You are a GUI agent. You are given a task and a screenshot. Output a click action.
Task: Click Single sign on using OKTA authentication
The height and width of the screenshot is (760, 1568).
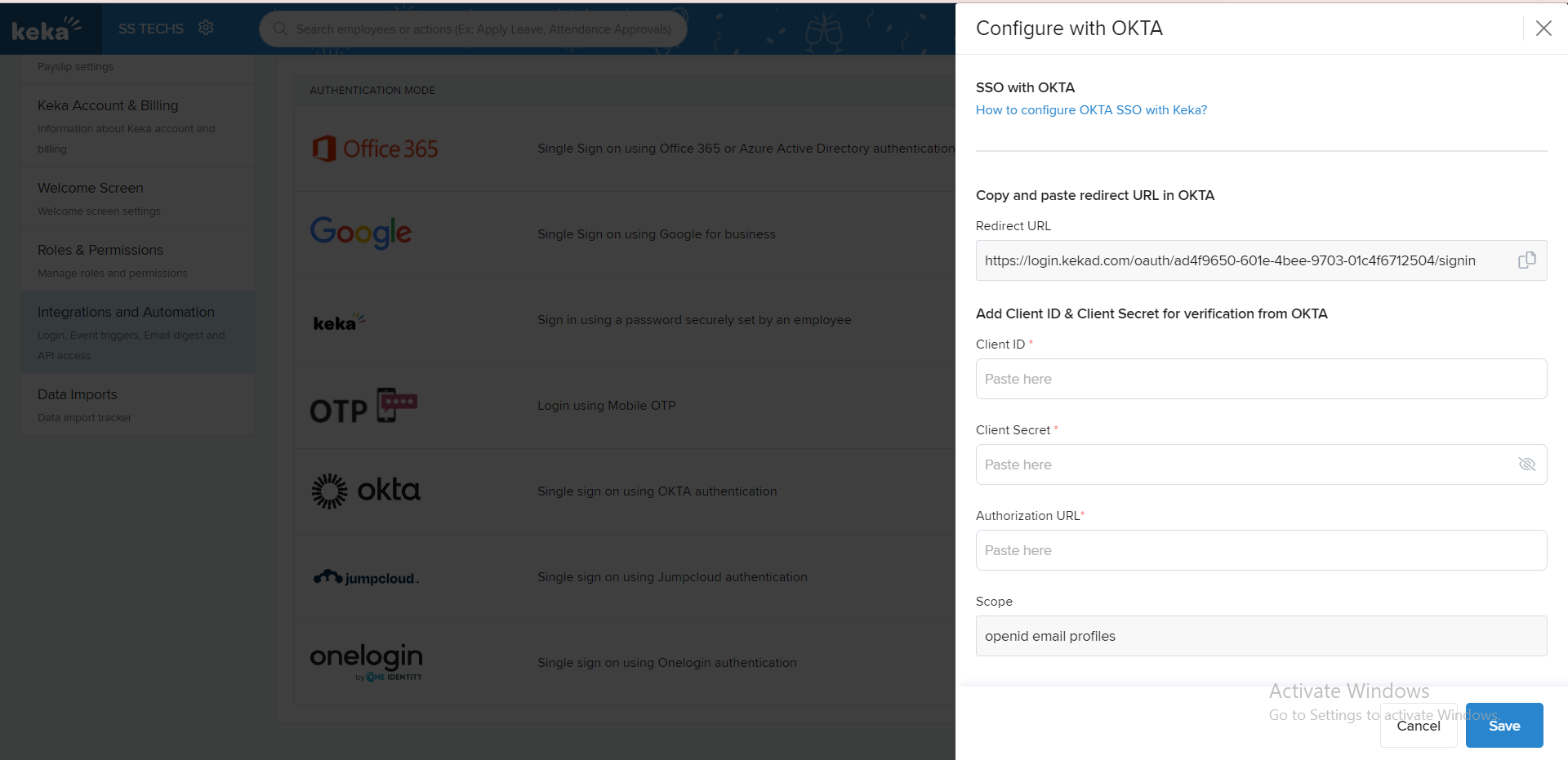pos(657,491)
